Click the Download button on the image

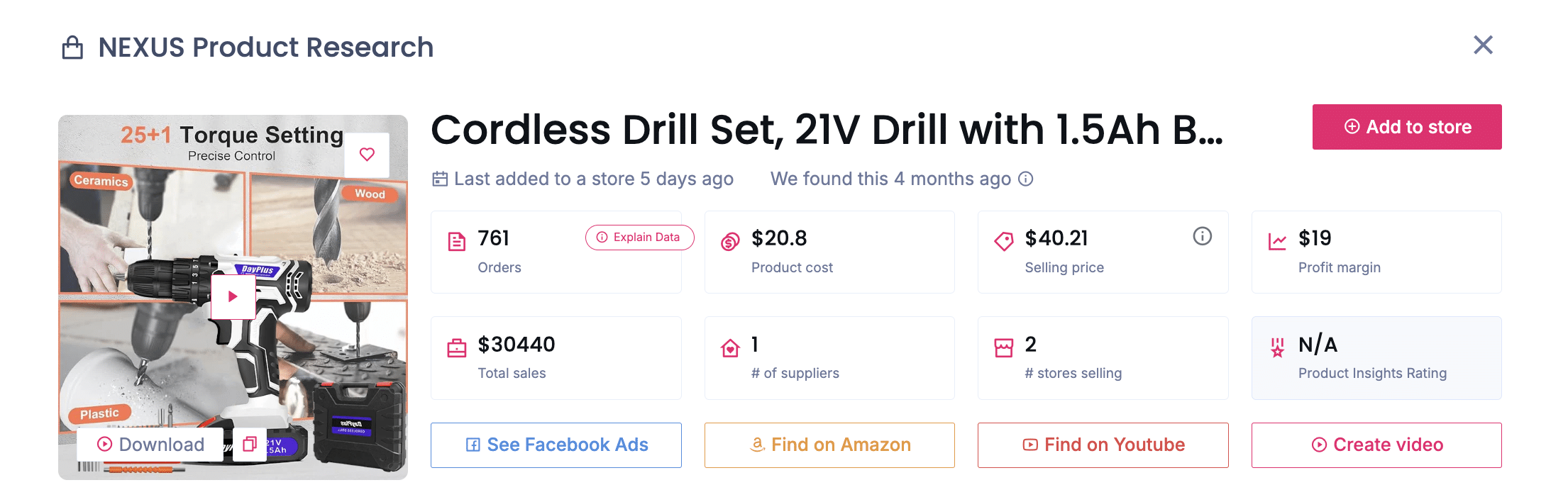tap(148, 445)
